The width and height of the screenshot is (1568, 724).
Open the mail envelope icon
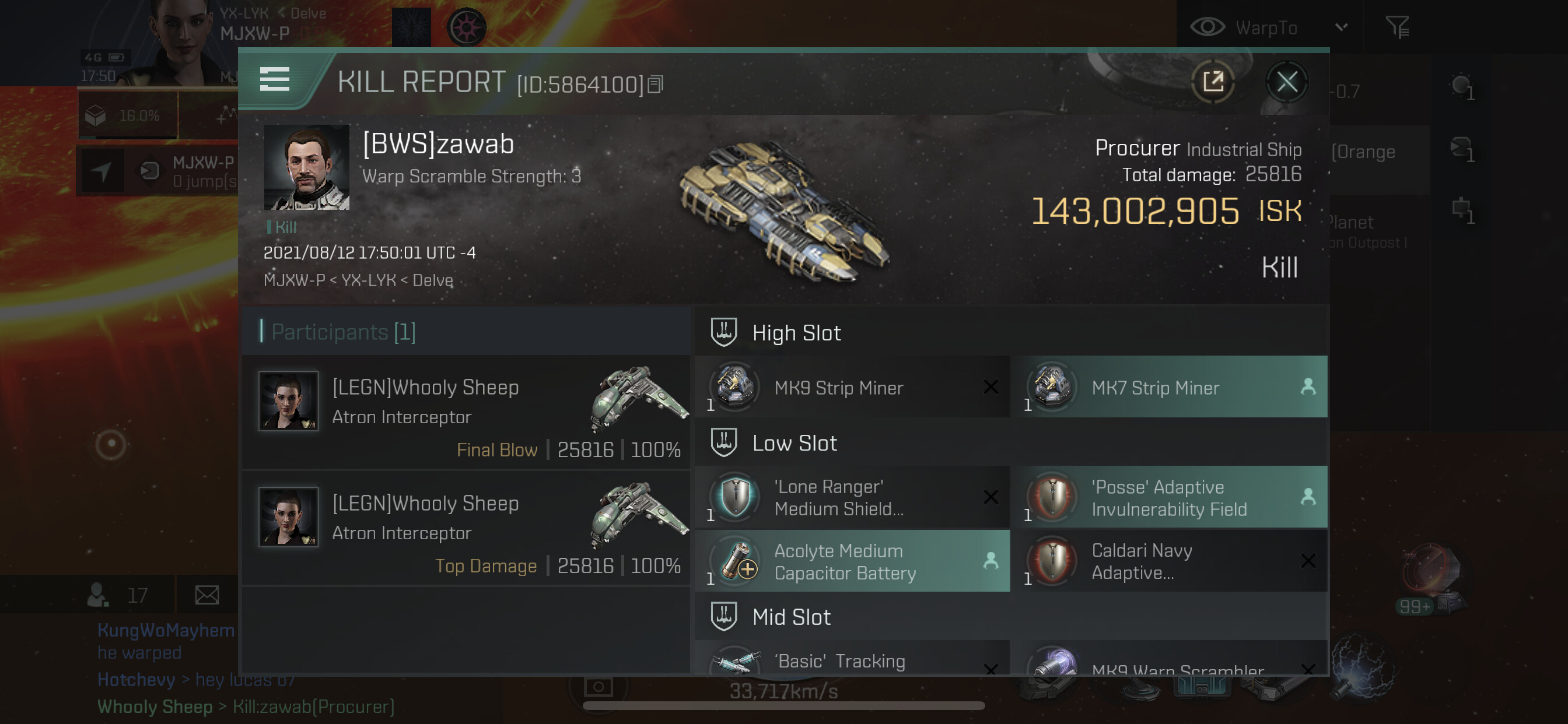[x=207, y=595]
